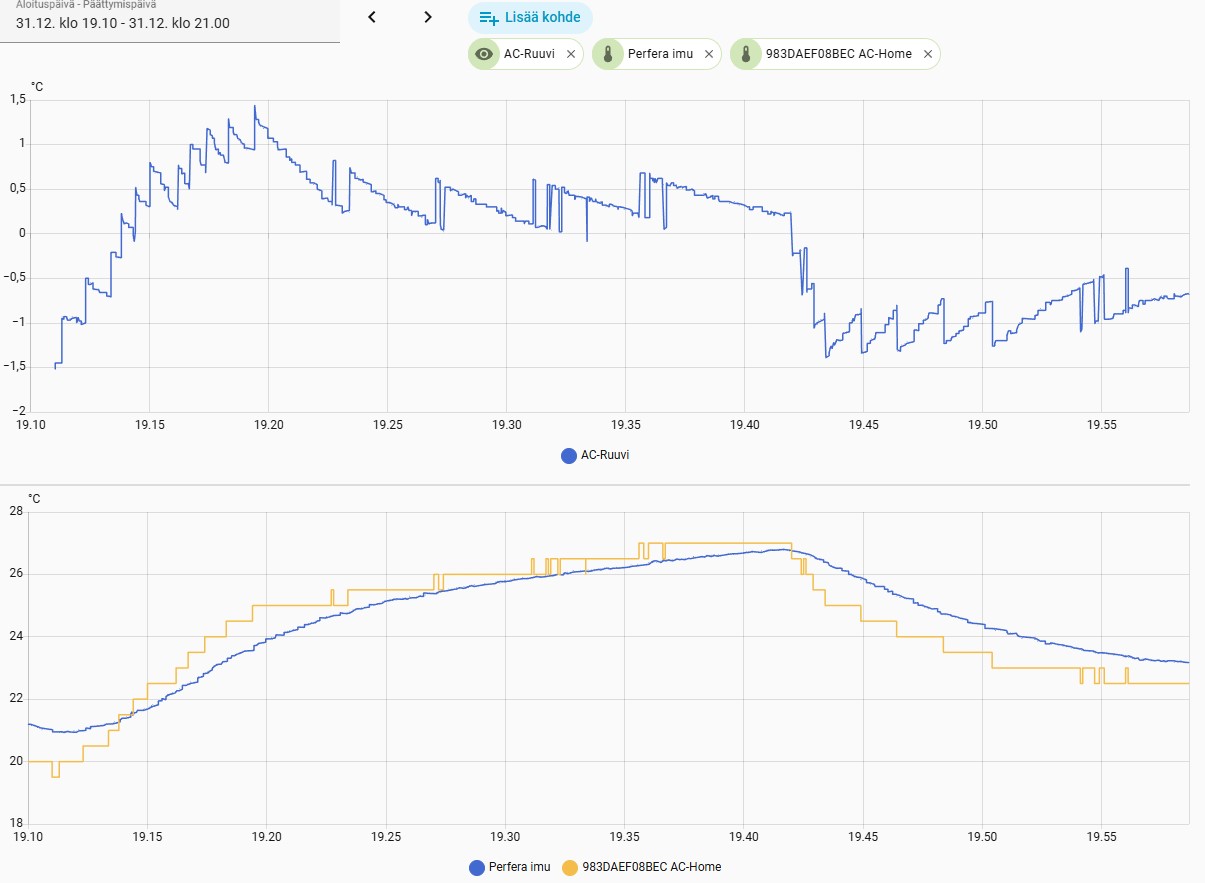Click the AC-Ruuvi line's lowest dip after 19.40
The image size is (1205, 883).
[x=826, y=356]
